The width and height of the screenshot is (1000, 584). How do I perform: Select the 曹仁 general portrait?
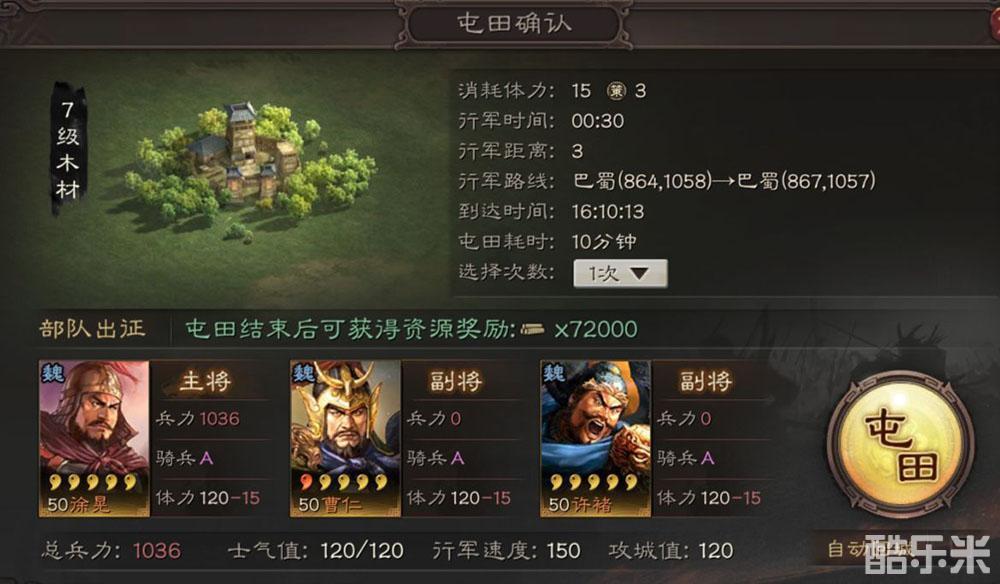[345, 439]
